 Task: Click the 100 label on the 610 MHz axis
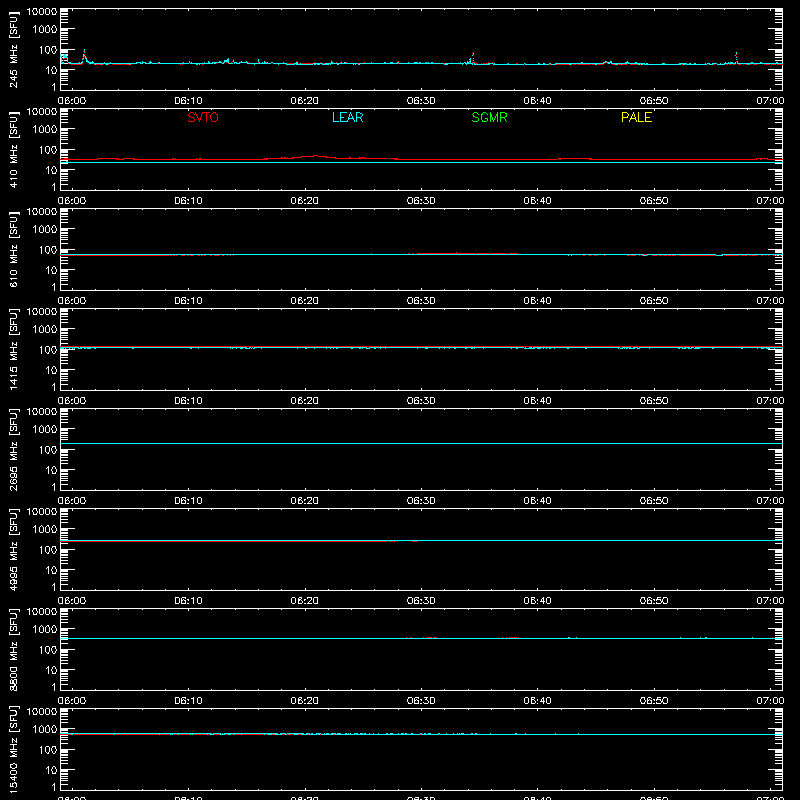[x=48, y=250]
